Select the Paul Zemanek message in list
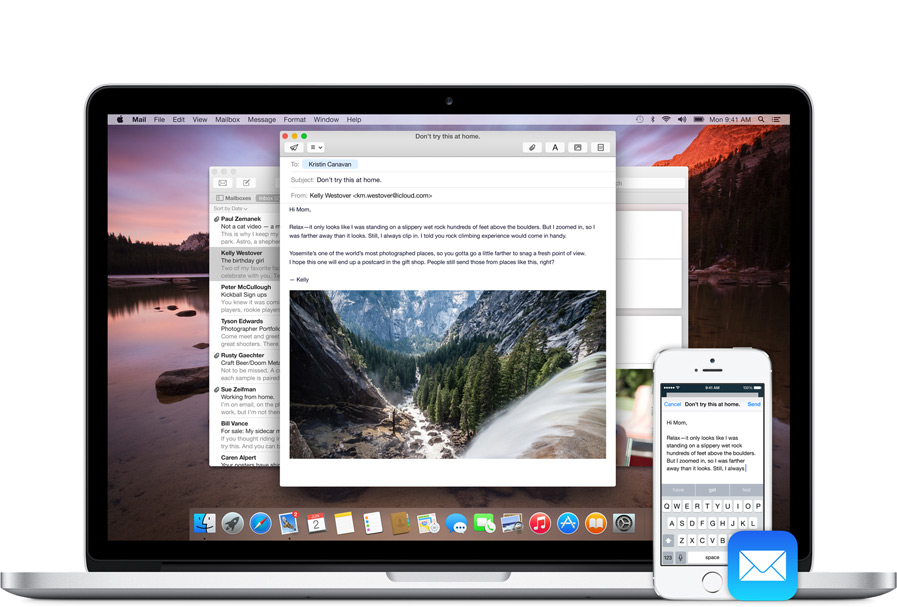Image resolution: width=897 pixels, height=607 pixels. (245, 230)
